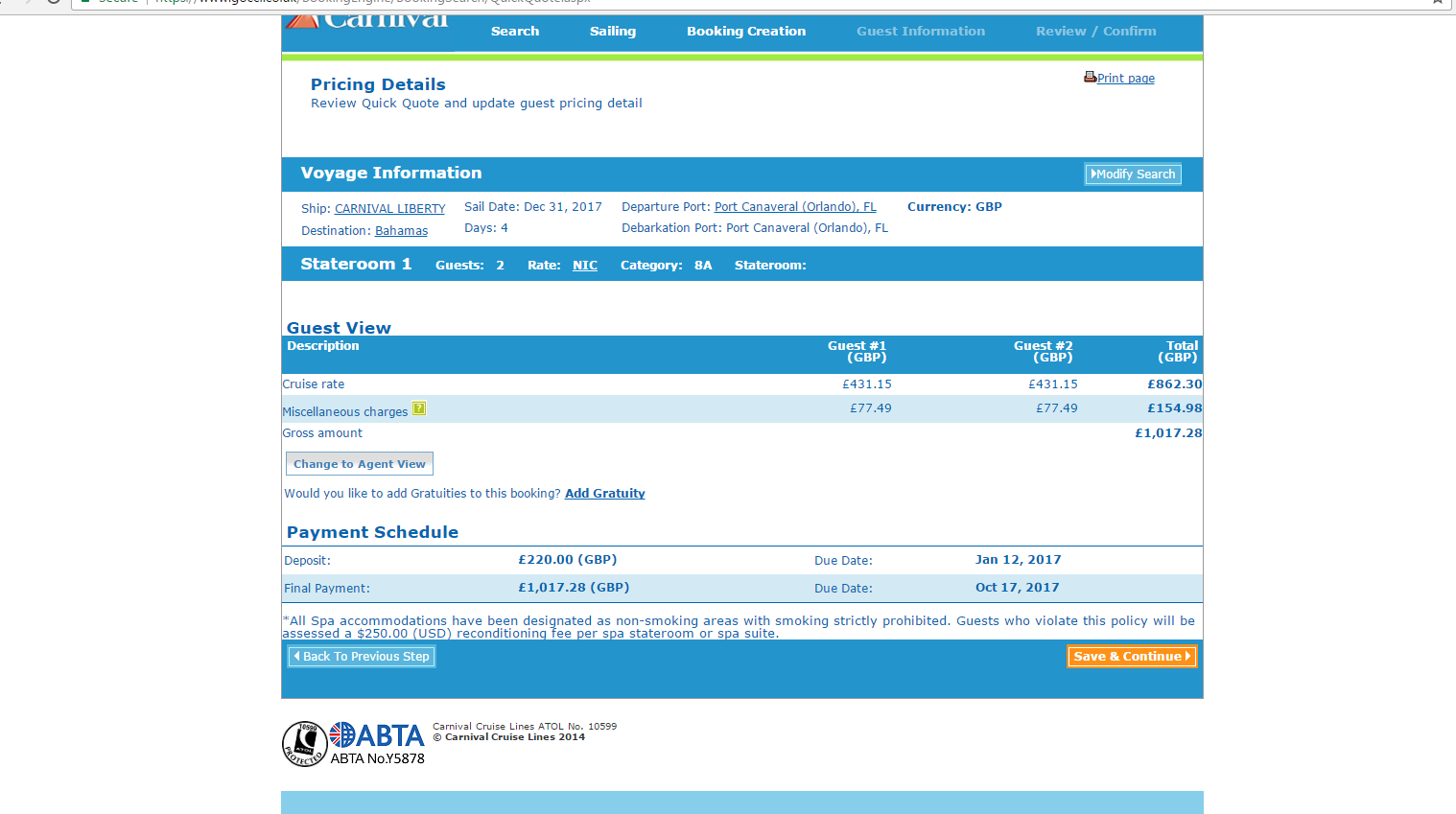Click the Days: 4 text

tap(486, 228)
